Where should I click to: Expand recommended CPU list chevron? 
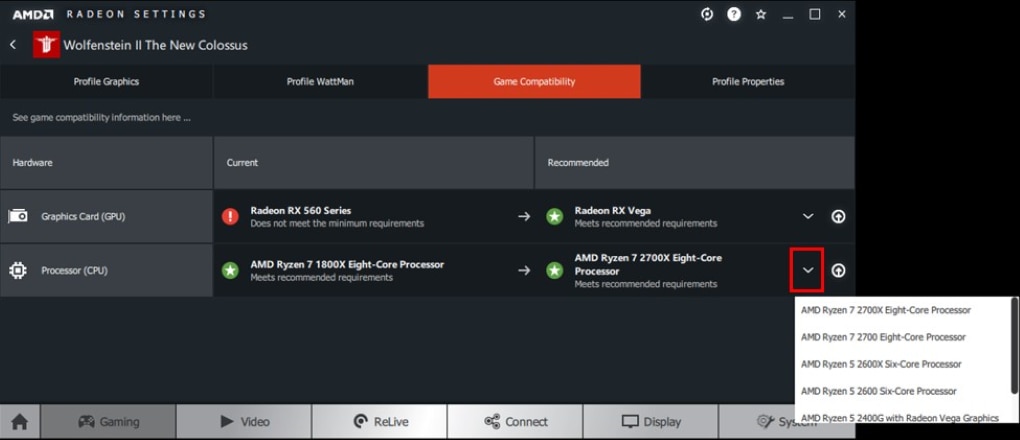[808, 270]
